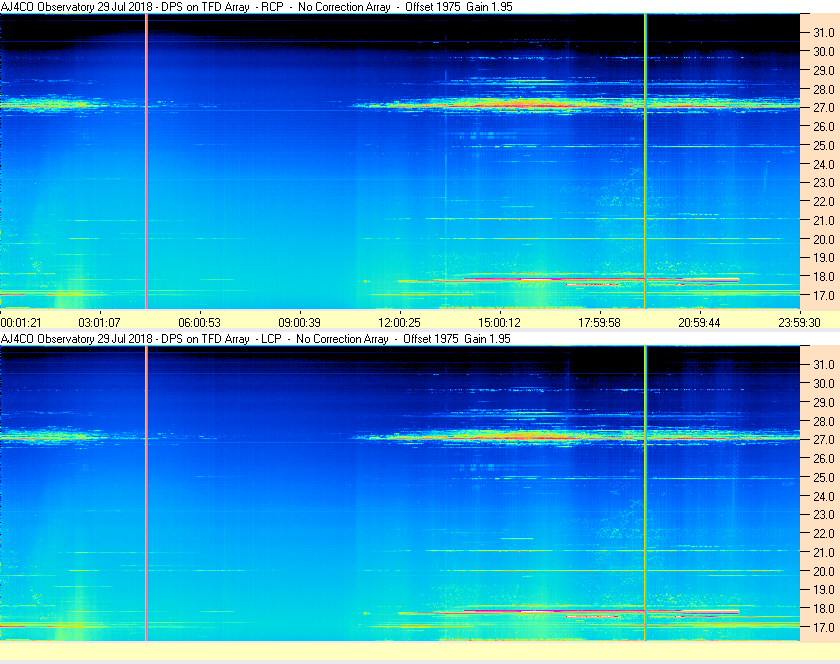This screenshot has height=664, width=840.
Task: Click time label 06:00:53
Action: click(x=199, y=323)
